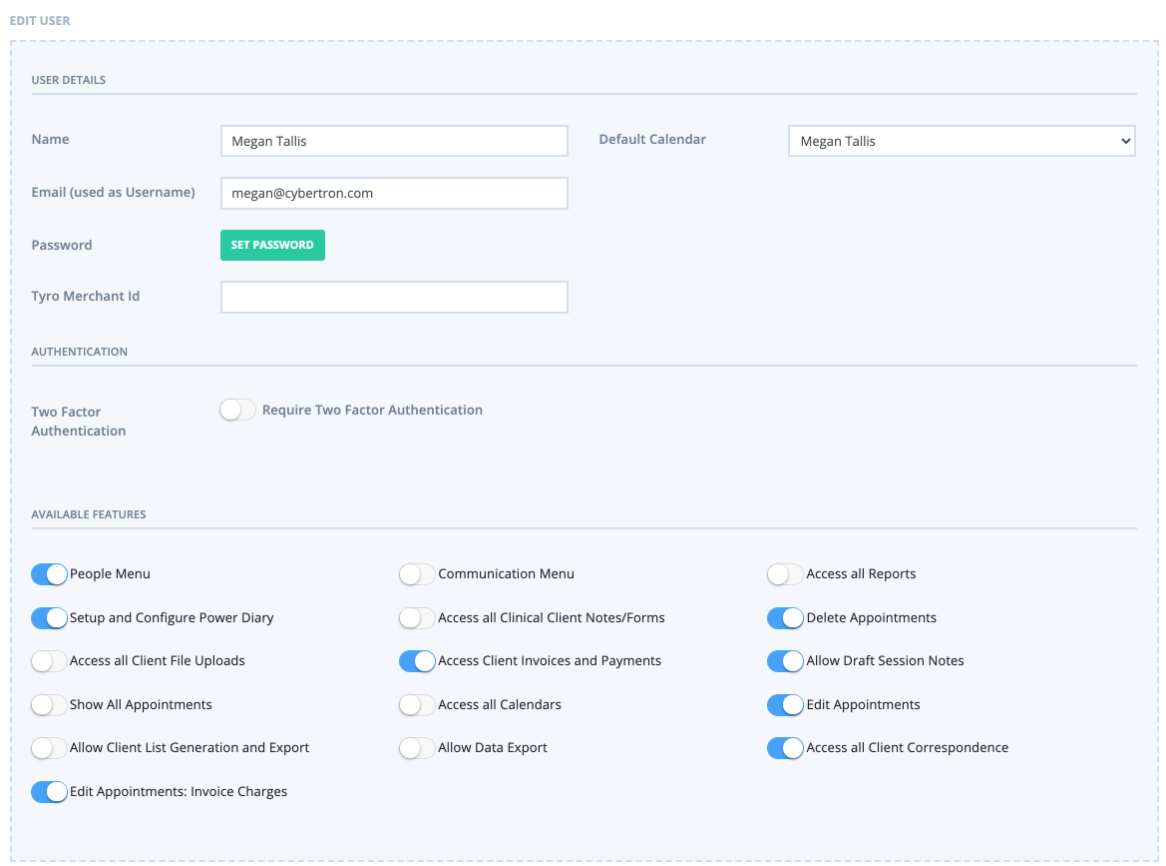Open the Default Calendar dropdown

click(961, 141)
